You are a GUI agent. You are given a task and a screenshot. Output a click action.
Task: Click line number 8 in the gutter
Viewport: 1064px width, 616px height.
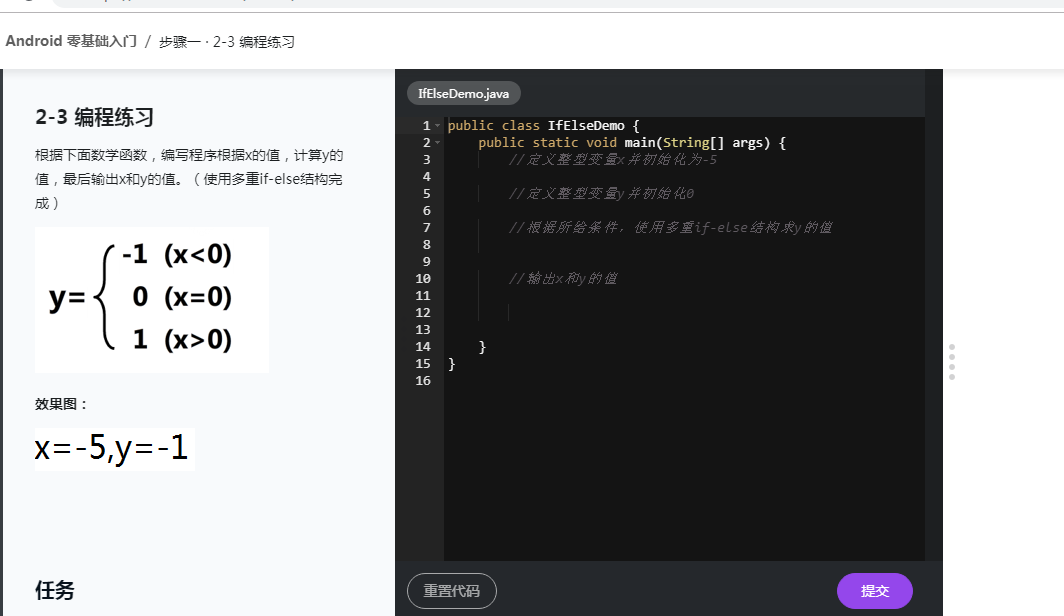[x=426, y=245]
